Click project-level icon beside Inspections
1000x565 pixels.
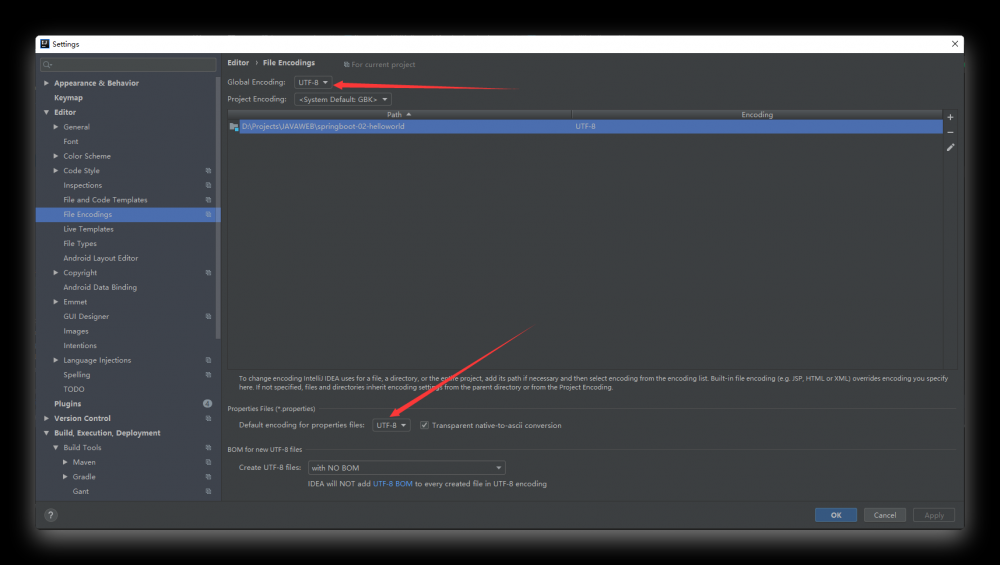[208, 186]
